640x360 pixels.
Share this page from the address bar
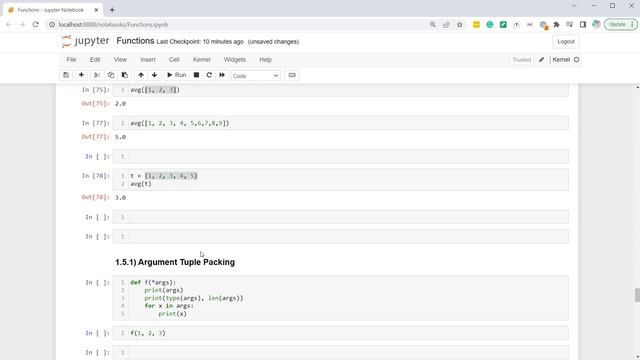tap(446, 24)
